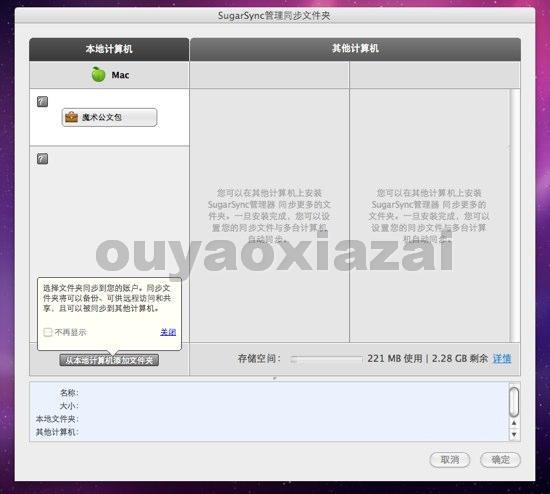Select the 魔术公文包 folder button

[x=109, y=117]
